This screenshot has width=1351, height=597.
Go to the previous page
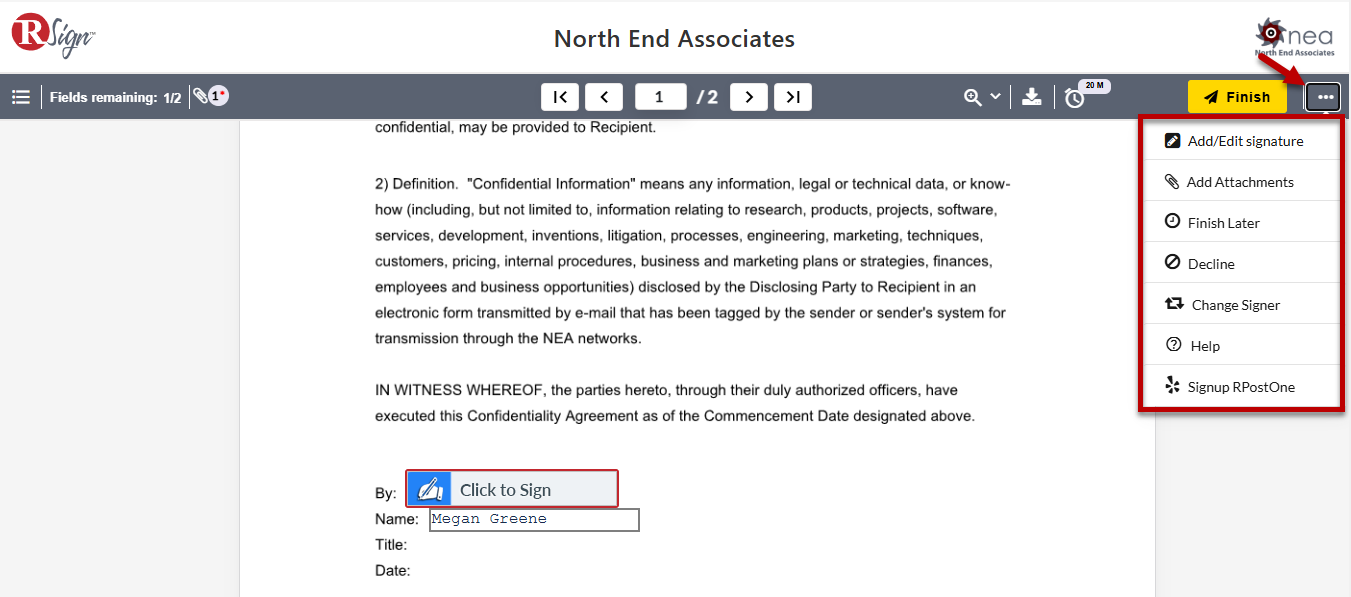point(604,97)
